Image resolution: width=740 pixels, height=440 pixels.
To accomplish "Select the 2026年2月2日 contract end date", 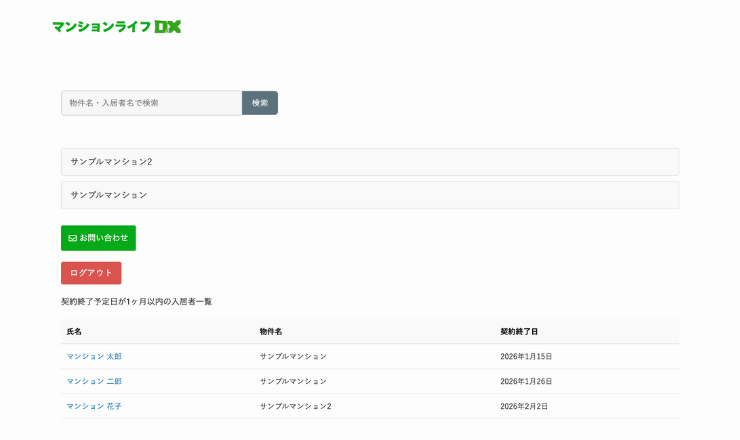I will (524, 406).
